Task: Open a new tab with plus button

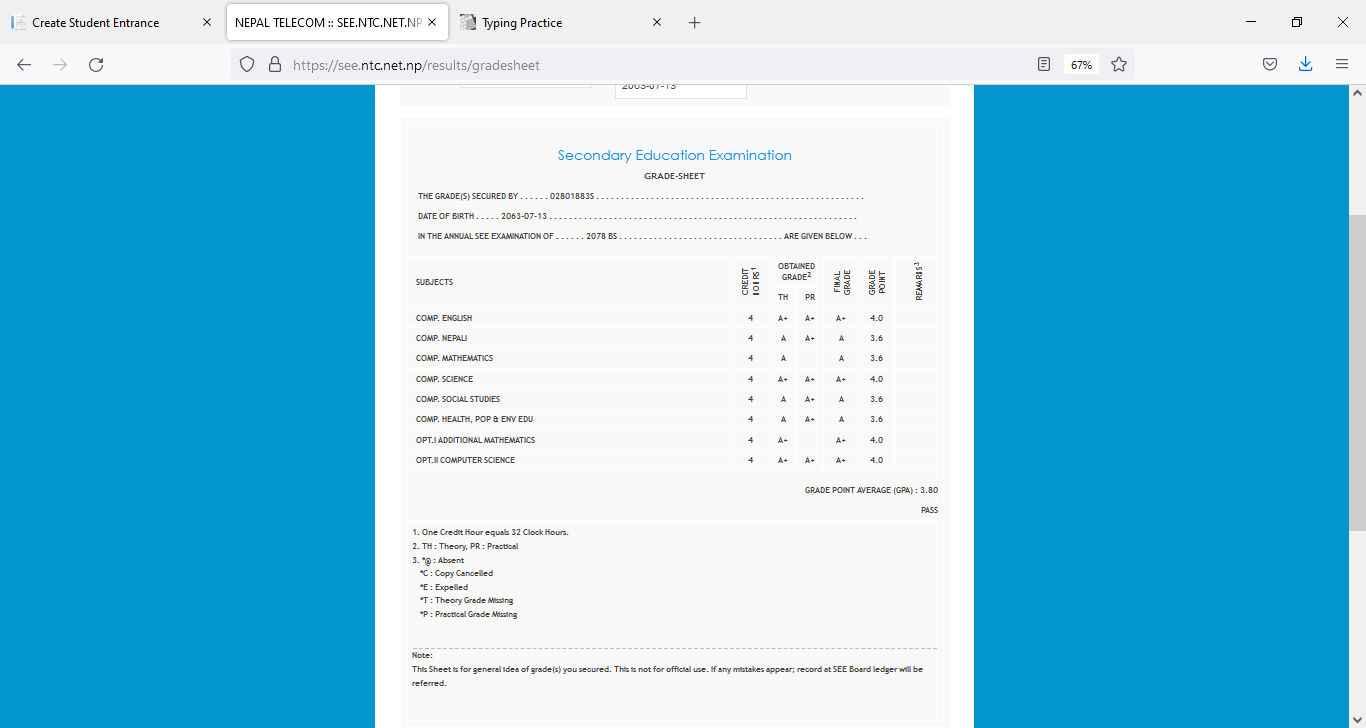Action: pyautogui.click(x=695, y=23)
